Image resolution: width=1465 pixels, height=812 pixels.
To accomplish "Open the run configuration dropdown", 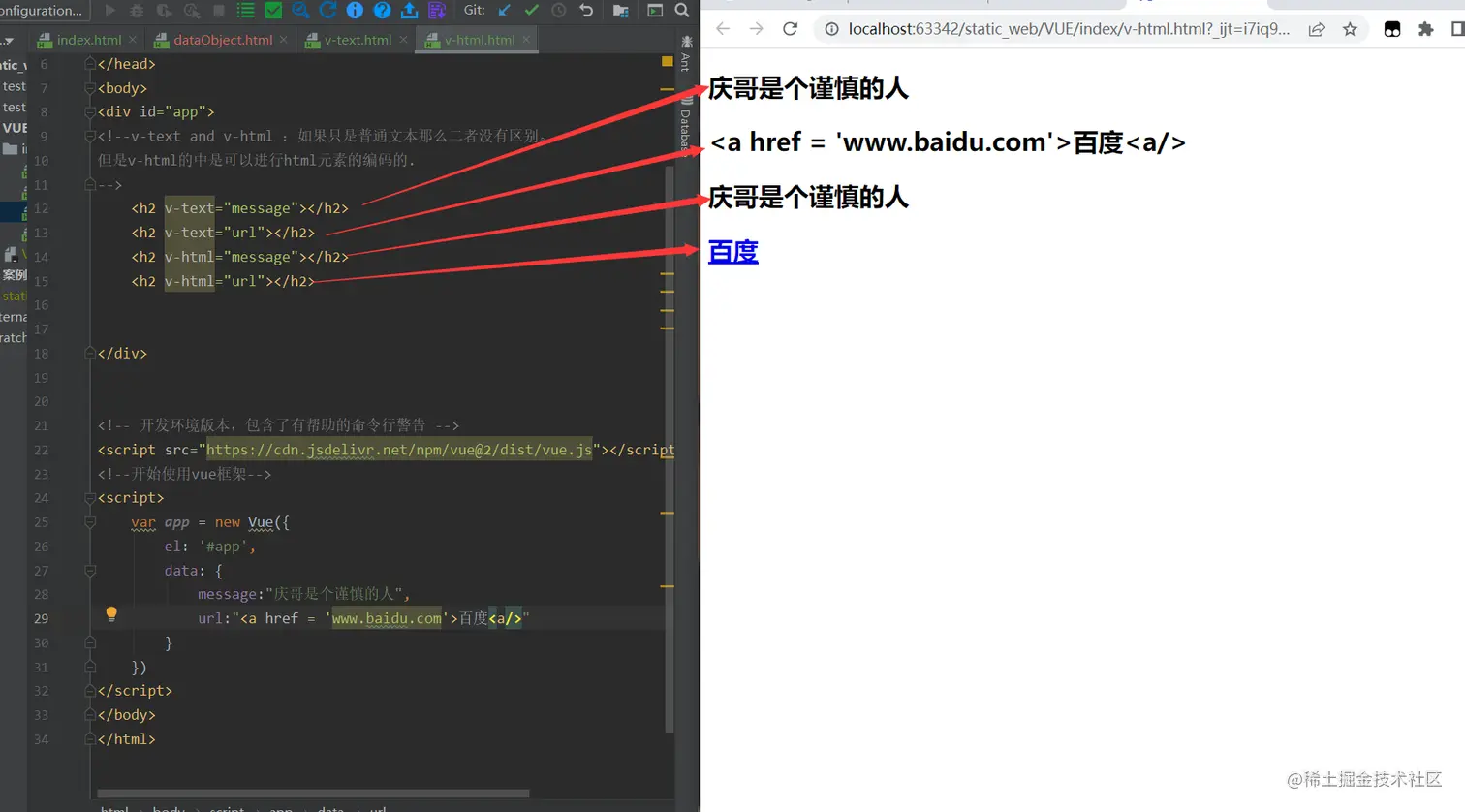I will [x=44, y=11].
